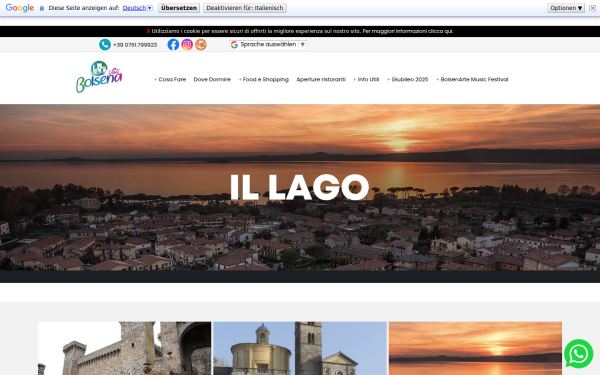Open the Info Utili menu

366,80
